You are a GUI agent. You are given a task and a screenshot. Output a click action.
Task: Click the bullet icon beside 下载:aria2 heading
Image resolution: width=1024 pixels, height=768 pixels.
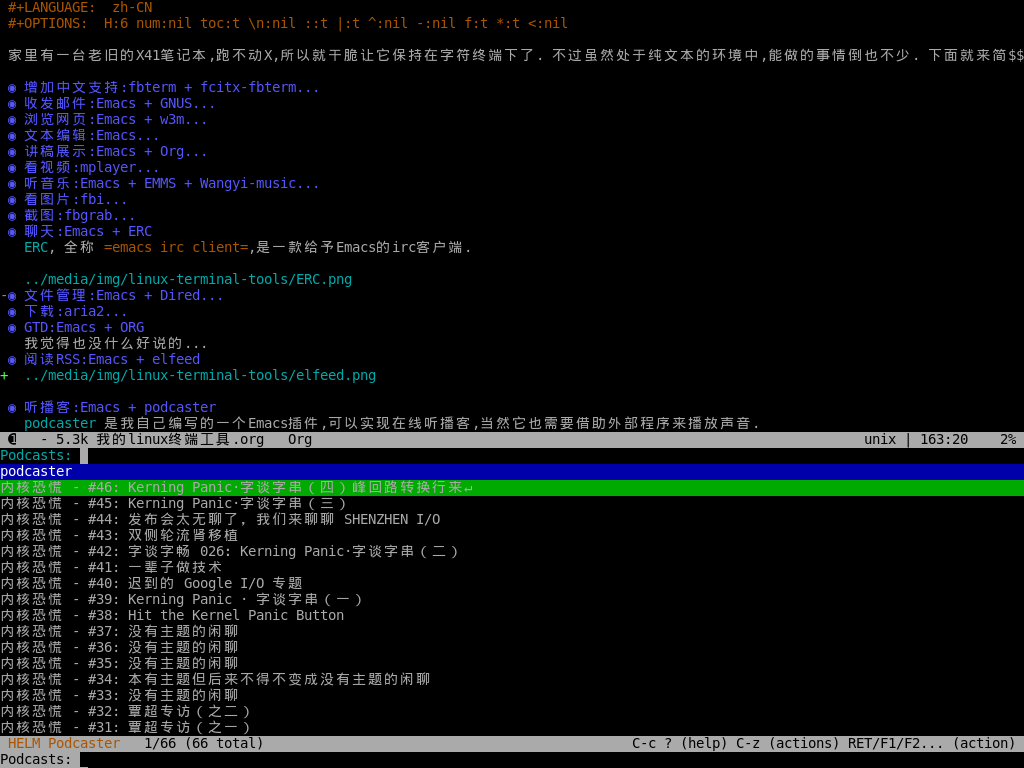12,312
